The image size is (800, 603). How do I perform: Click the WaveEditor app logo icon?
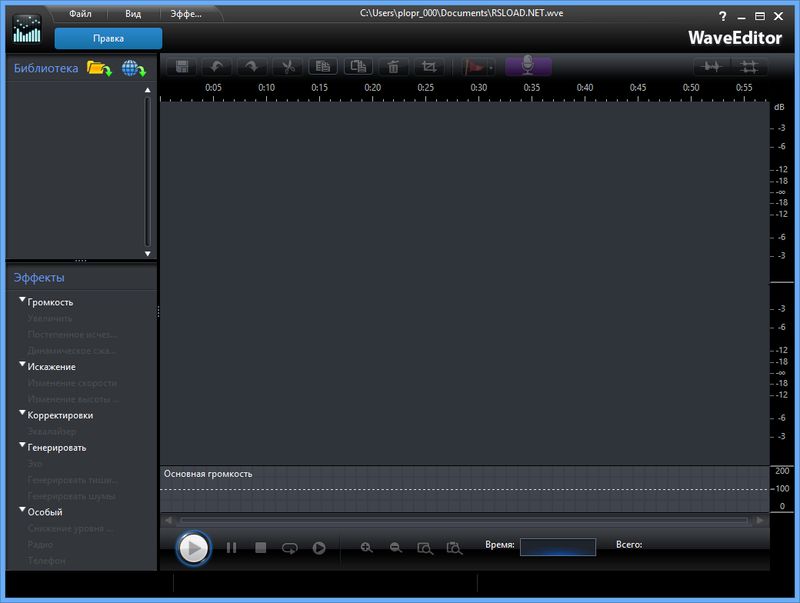(27, 29)
